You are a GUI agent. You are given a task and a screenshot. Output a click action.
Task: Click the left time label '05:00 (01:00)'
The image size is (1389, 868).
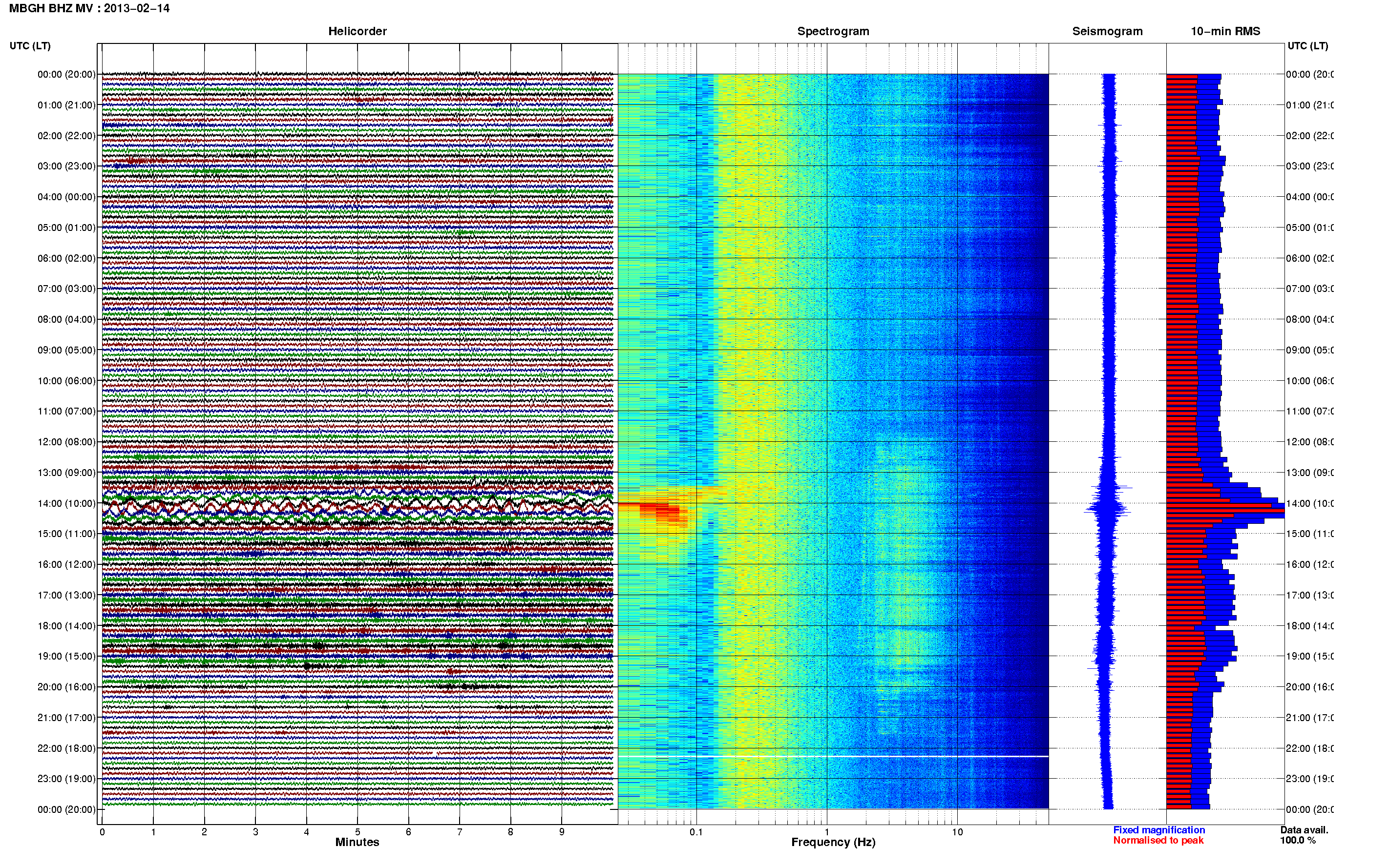pyautogui.click(x=66, y=227)
